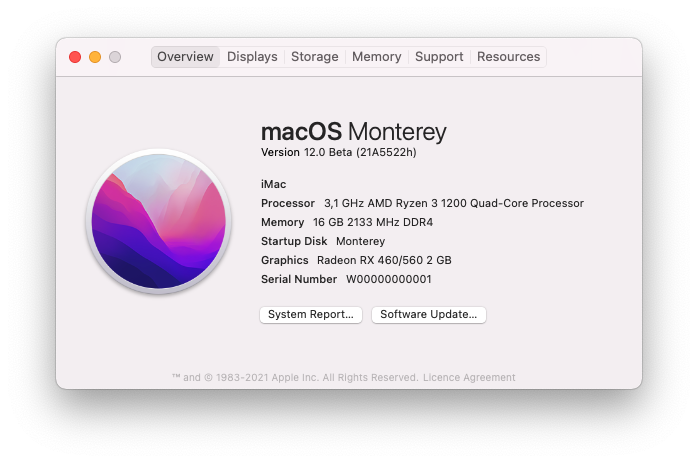
Task: Open the Support tab
Action: [x=439, y=57]
